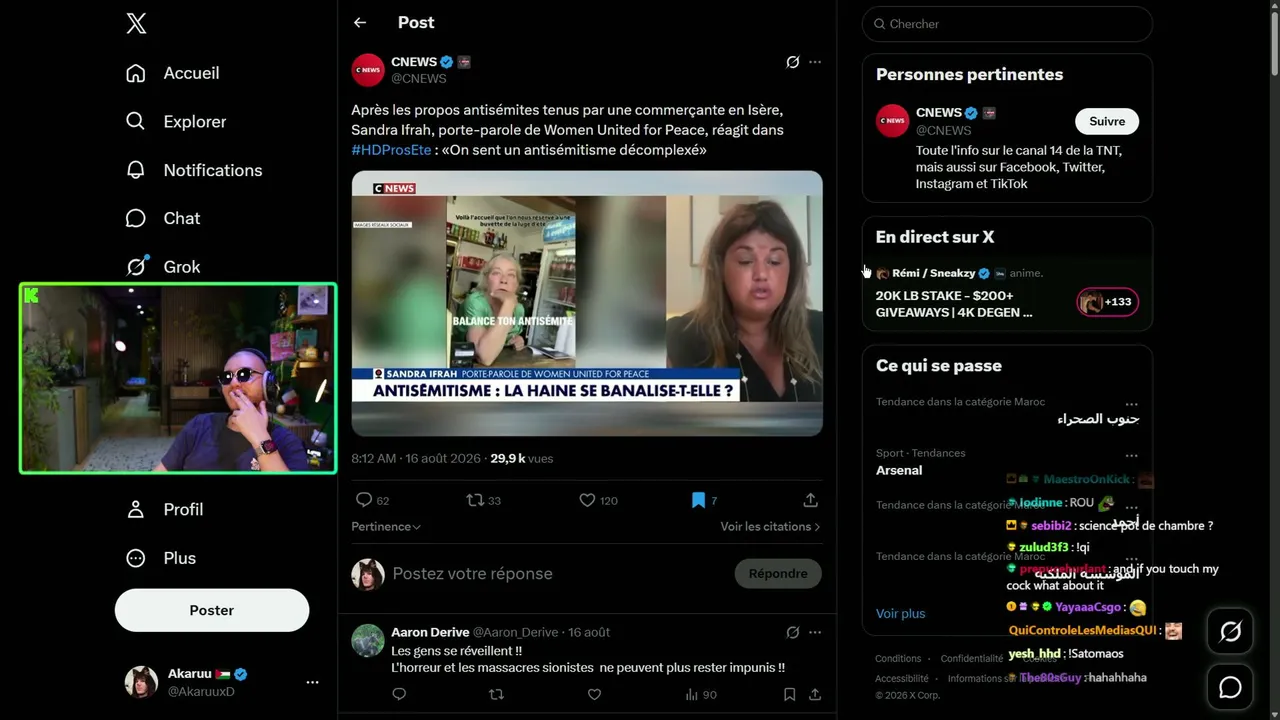Screen dimensions: 1280x720
Task: Click Grok icon on the CNEWS post
Action: tap(793, 62)
